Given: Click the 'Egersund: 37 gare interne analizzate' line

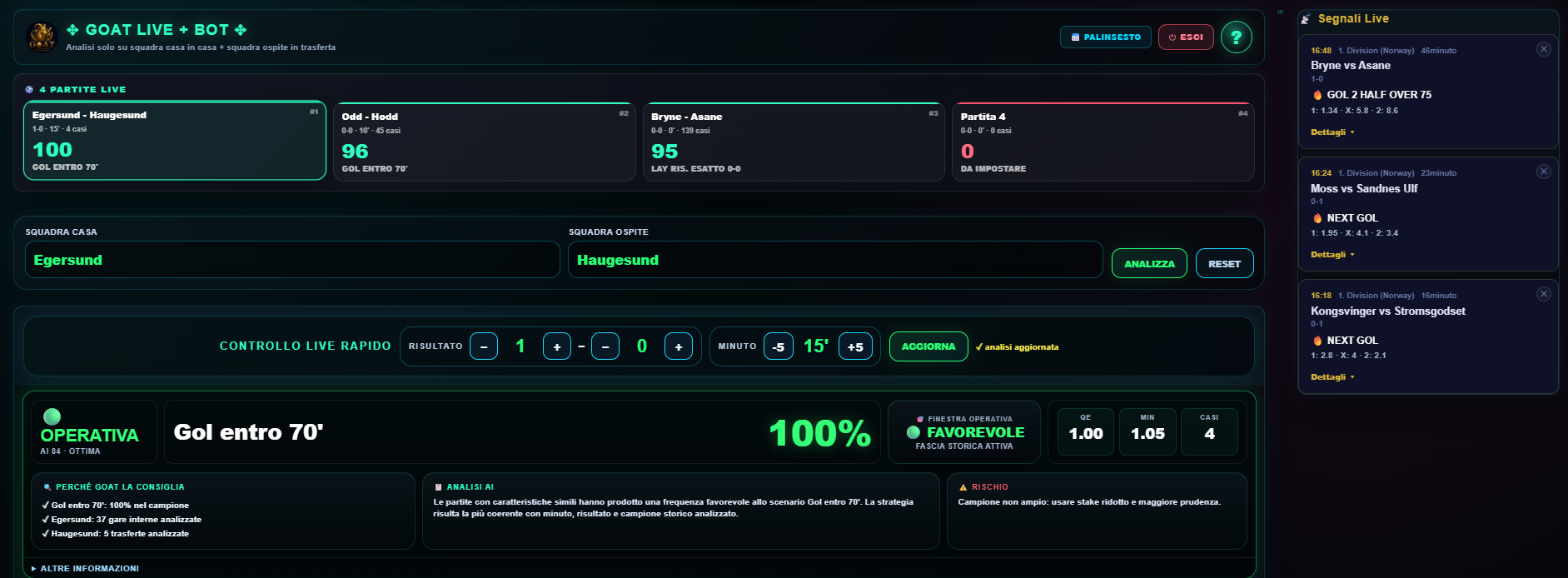Looking at the screenshot, I should pyautogui.click(x=122, y=520).
